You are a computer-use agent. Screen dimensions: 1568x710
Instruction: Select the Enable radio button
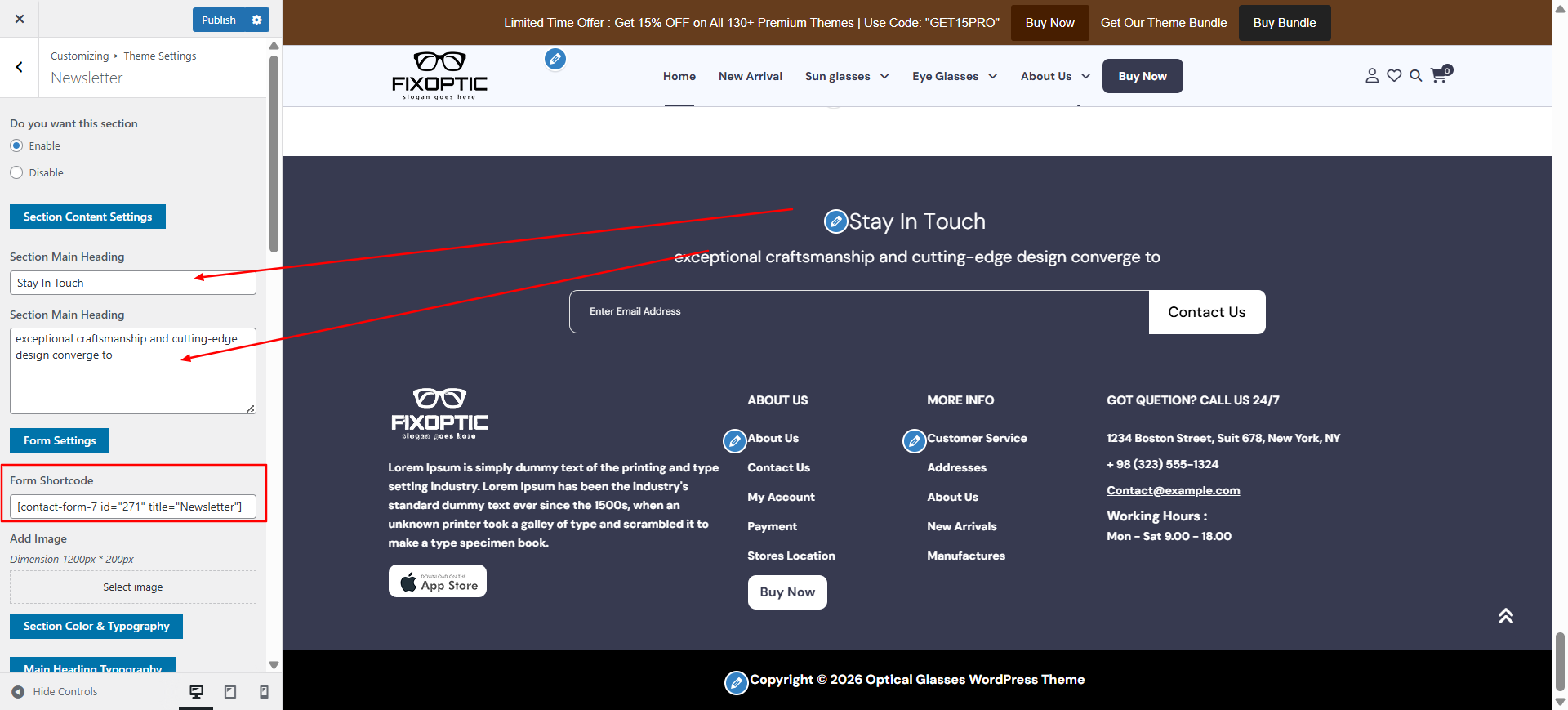point(16,145)
